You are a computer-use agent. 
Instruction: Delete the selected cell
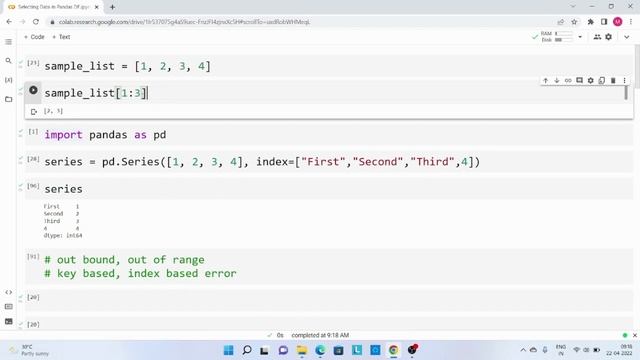[x=613, y=80]
